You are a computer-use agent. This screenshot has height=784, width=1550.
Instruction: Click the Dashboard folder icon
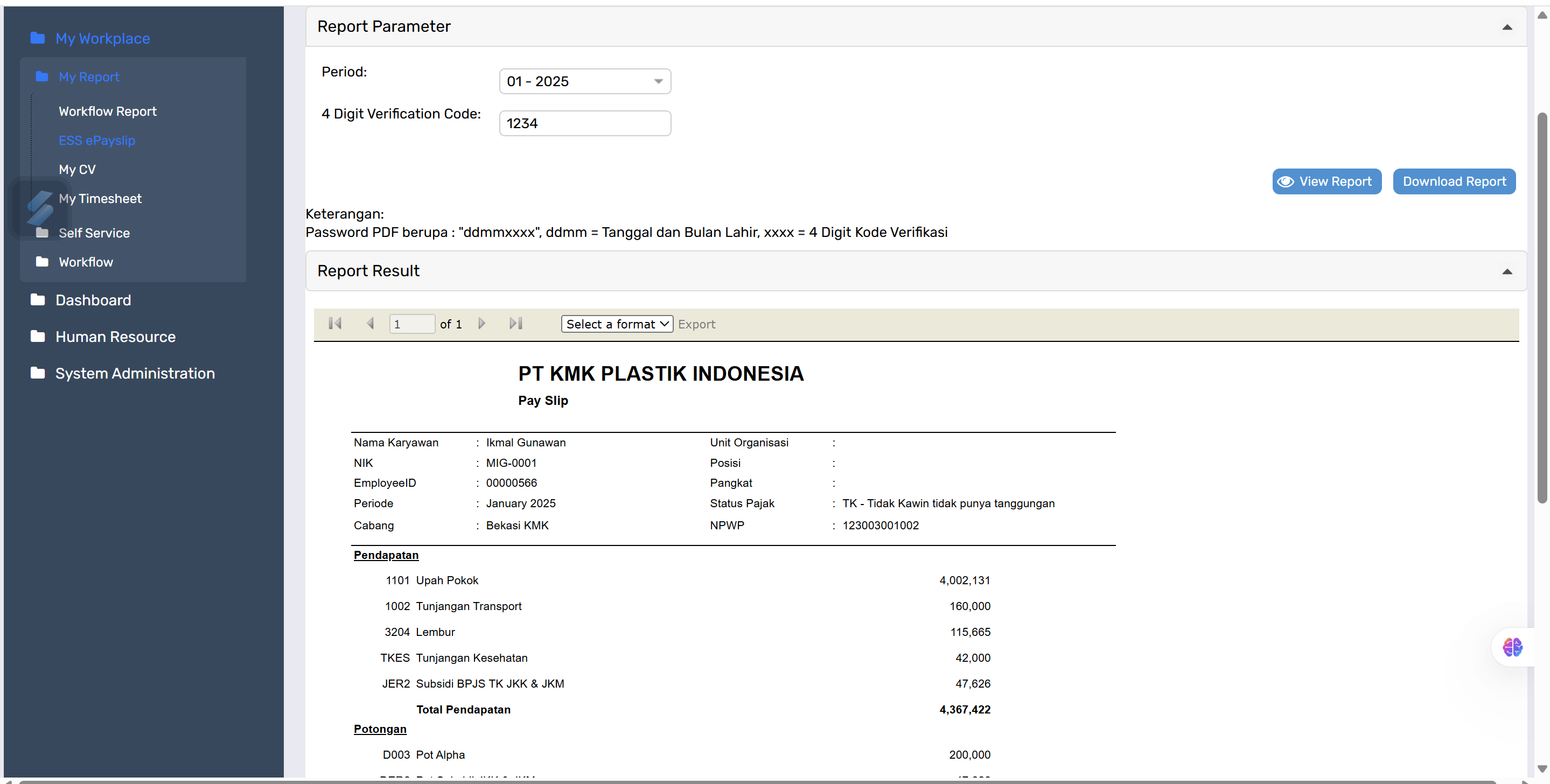point(37,299)
